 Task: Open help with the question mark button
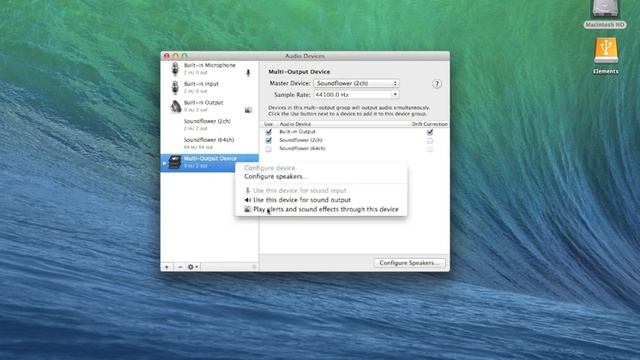(x=437, y=84)
